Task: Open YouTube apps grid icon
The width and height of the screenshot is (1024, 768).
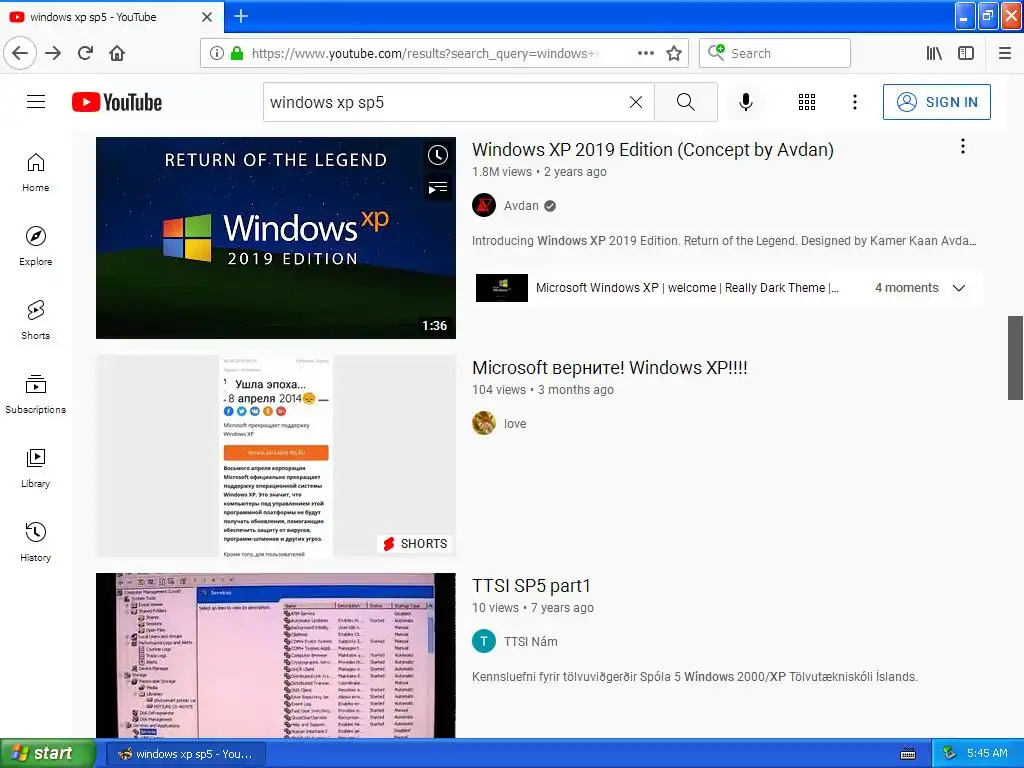Action: (x=807, y=102)
